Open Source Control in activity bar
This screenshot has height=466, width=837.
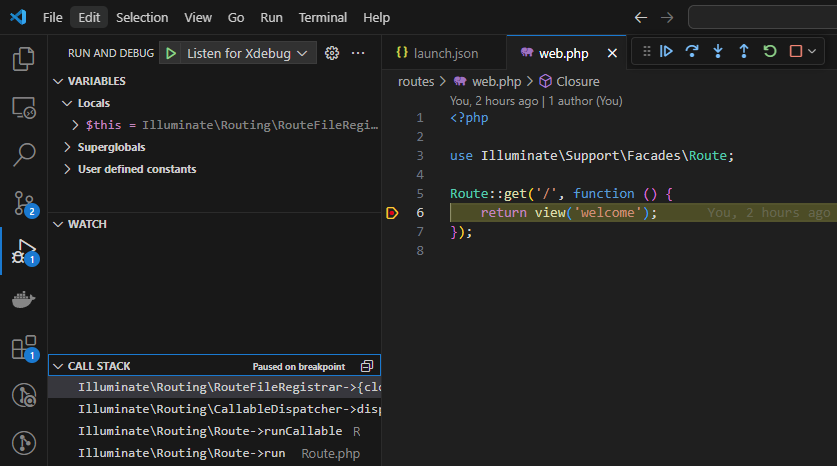23,203
